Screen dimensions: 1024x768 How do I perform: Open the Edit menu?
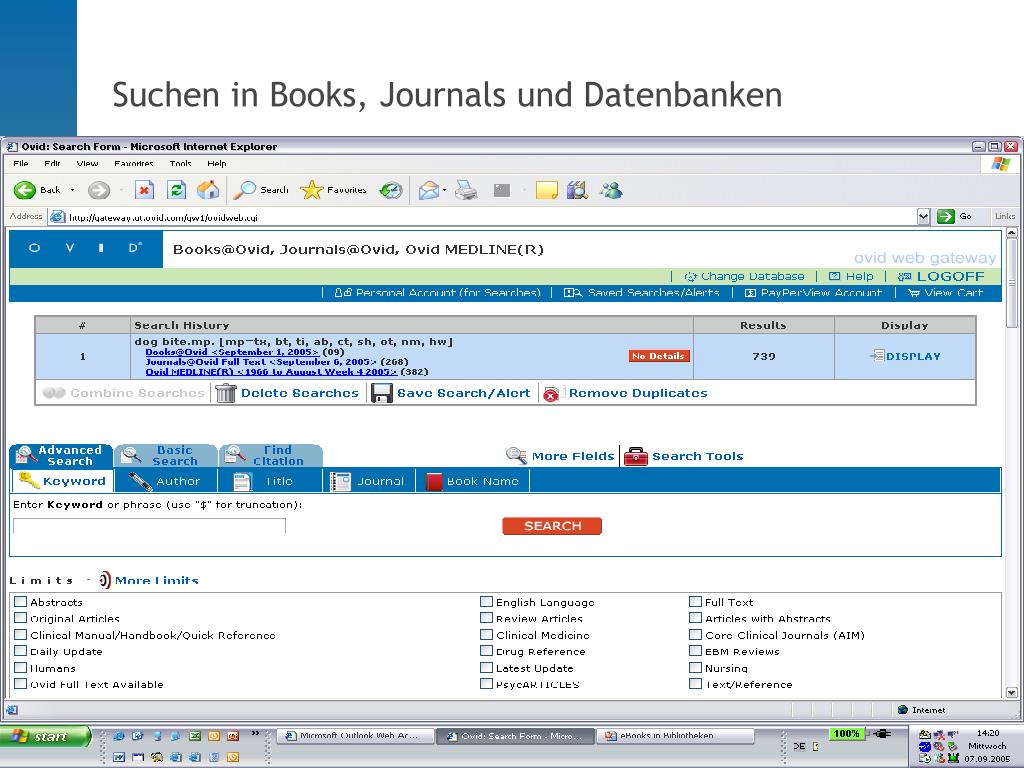[52, 163]
